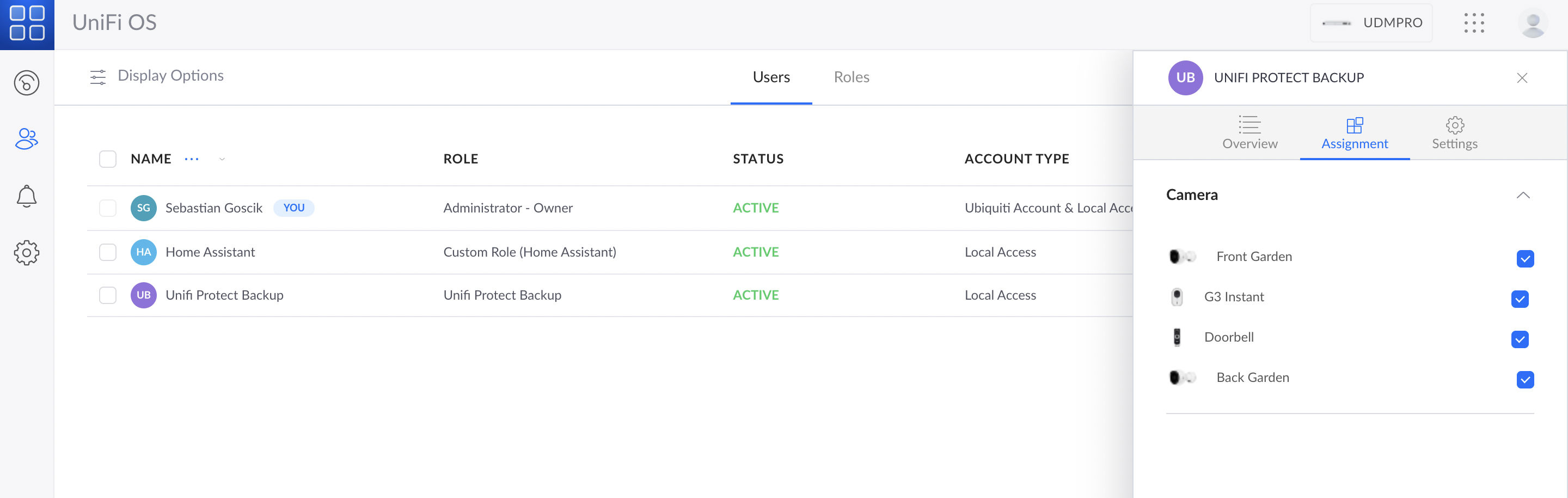Switch to the Roles tab
The image size is (1568, 498).
coord(851,77)
